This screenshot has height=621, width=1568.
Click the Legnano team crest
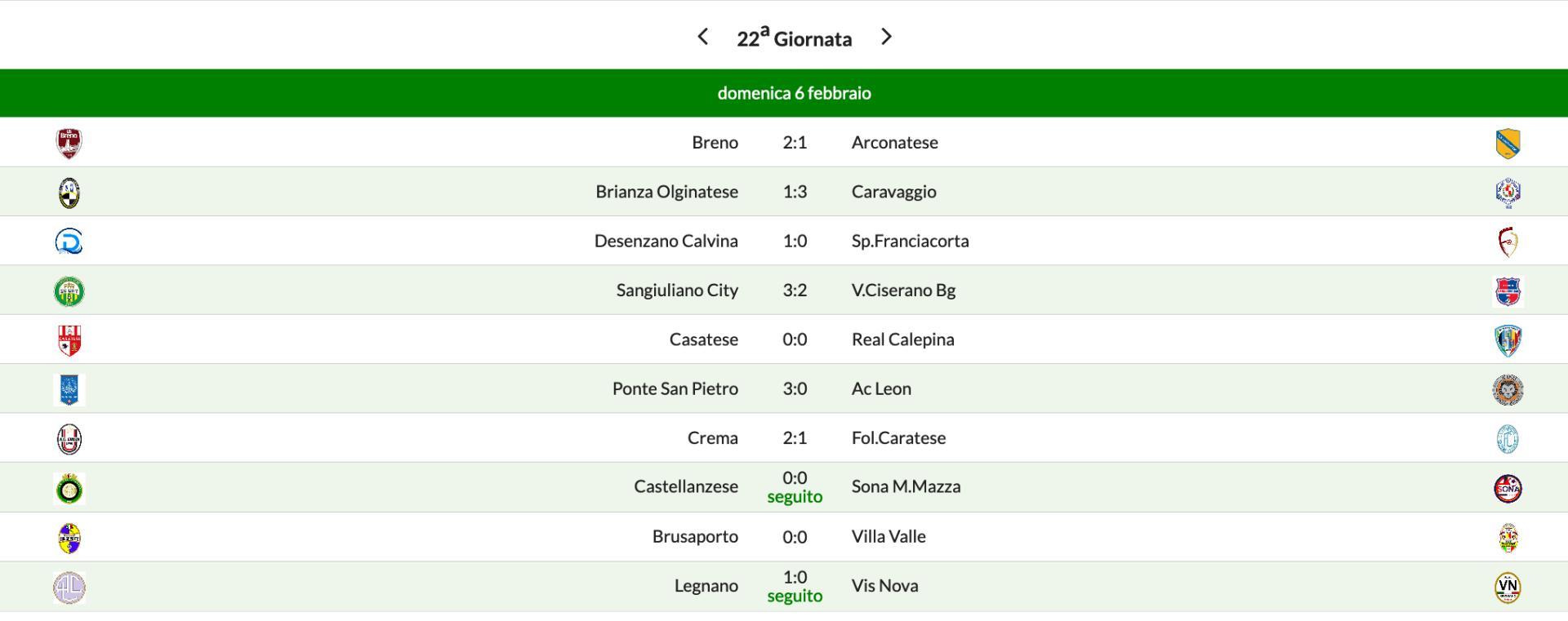[x=69, y=587]
